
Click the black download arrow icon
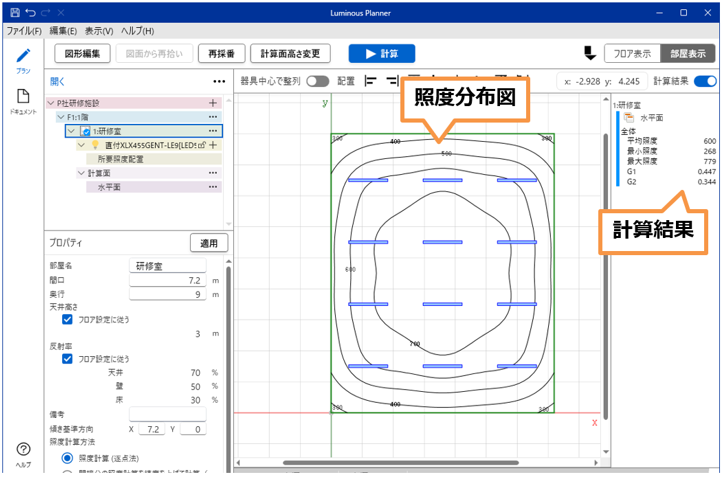pyautogui.click(x=589, y=53)
